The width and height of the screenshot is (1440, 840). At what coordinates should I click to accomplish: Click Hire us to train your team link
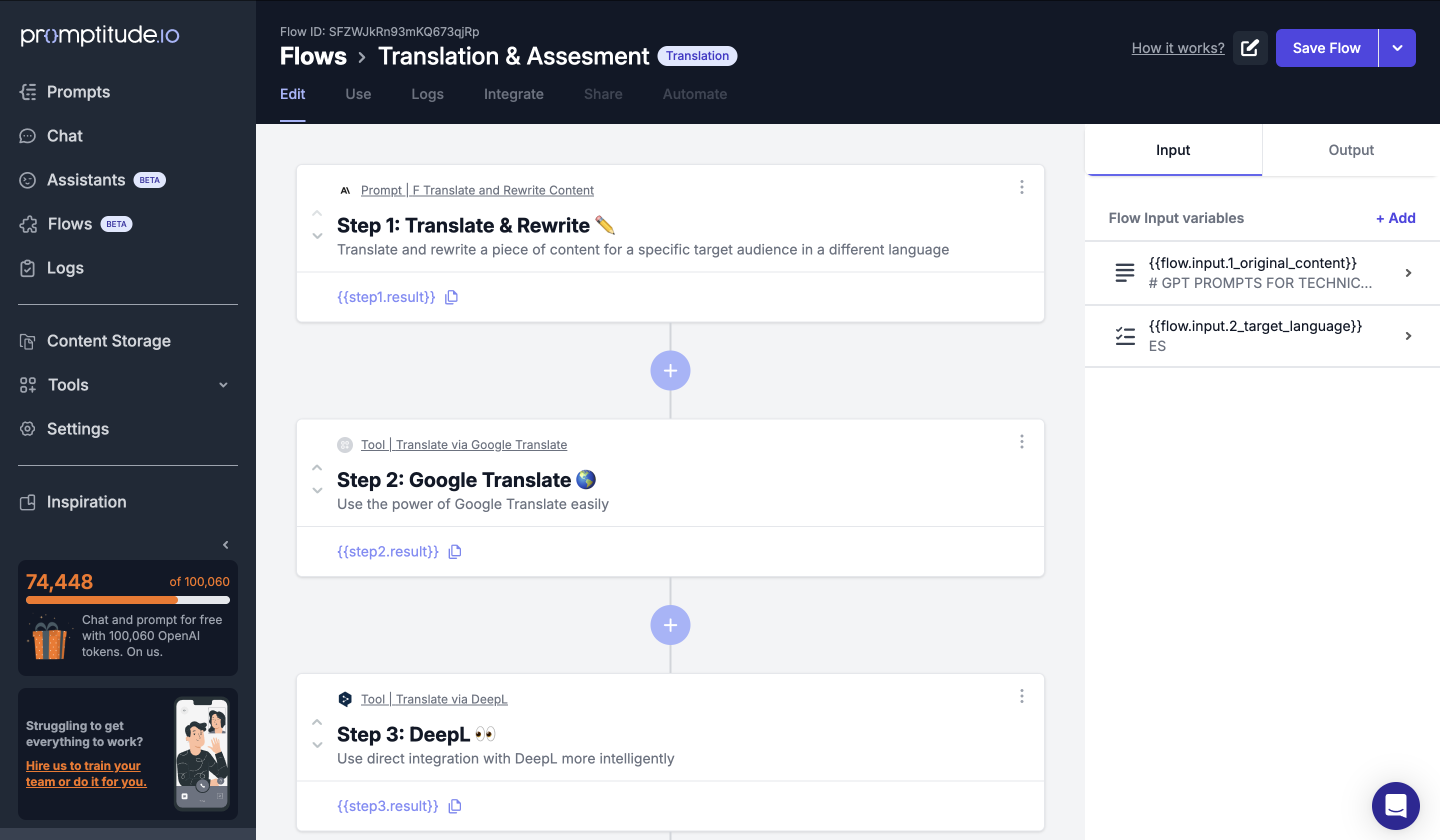86,773
